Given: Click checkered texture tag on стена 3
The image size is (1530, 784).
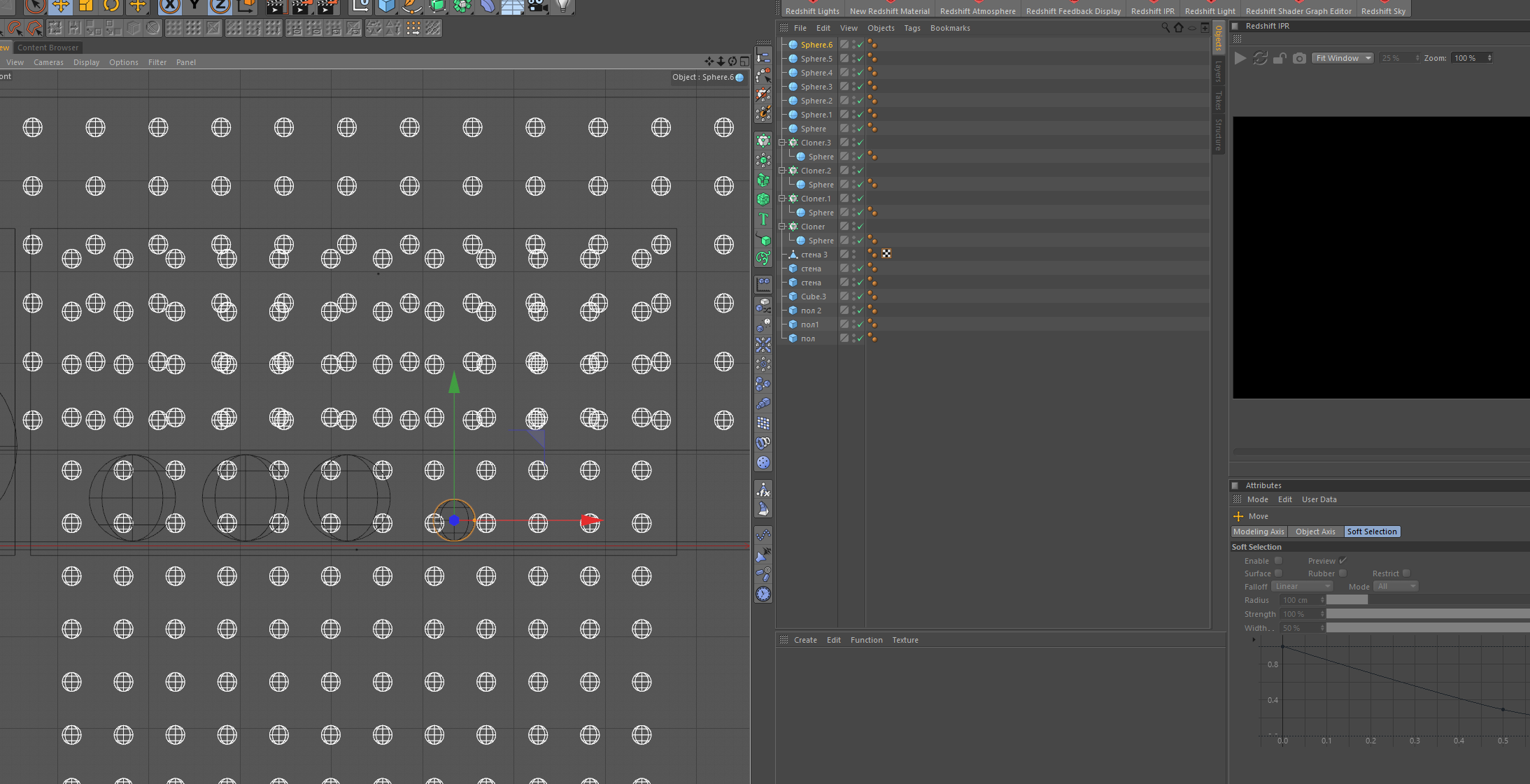Looking at the screenshot, I should pos(886,254).
